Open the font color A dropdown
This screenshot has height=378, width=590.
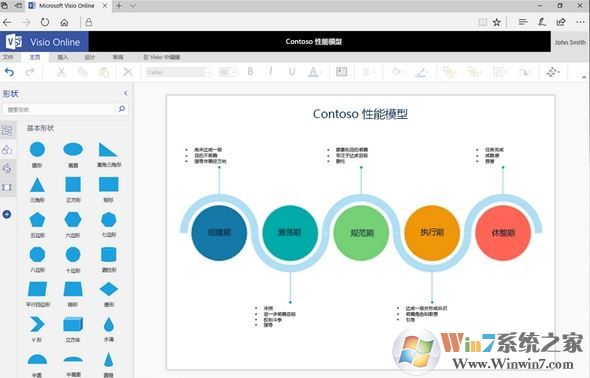point(314,71)
